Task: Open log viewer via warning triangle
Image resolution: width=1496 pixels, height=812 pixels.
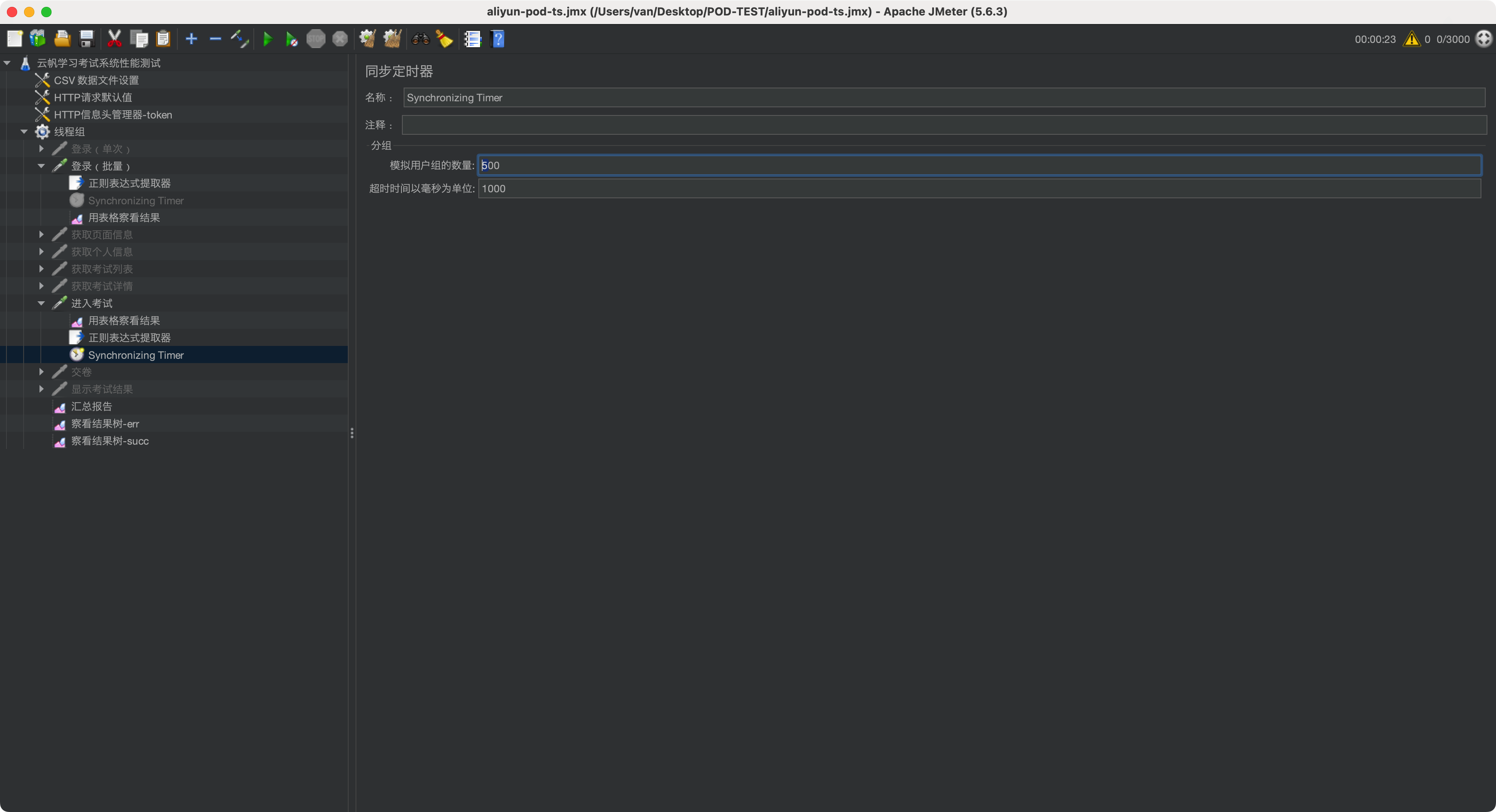Action: [1411, 39]
